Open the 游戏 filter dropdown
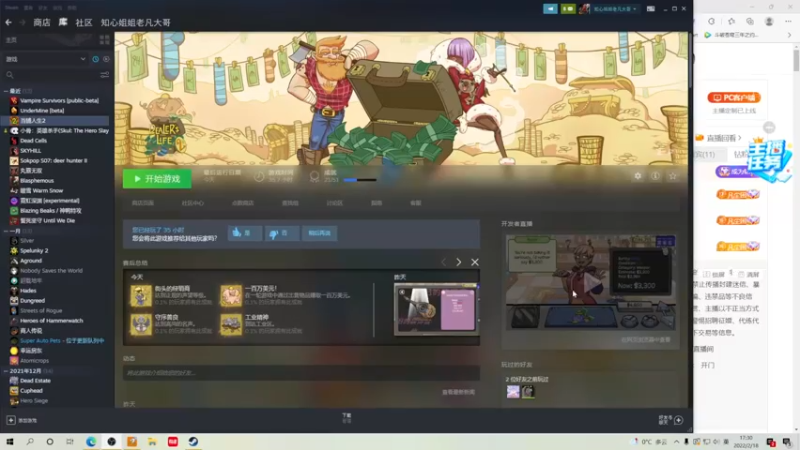The width and height of the screenshot is (800, 450). 45,59
